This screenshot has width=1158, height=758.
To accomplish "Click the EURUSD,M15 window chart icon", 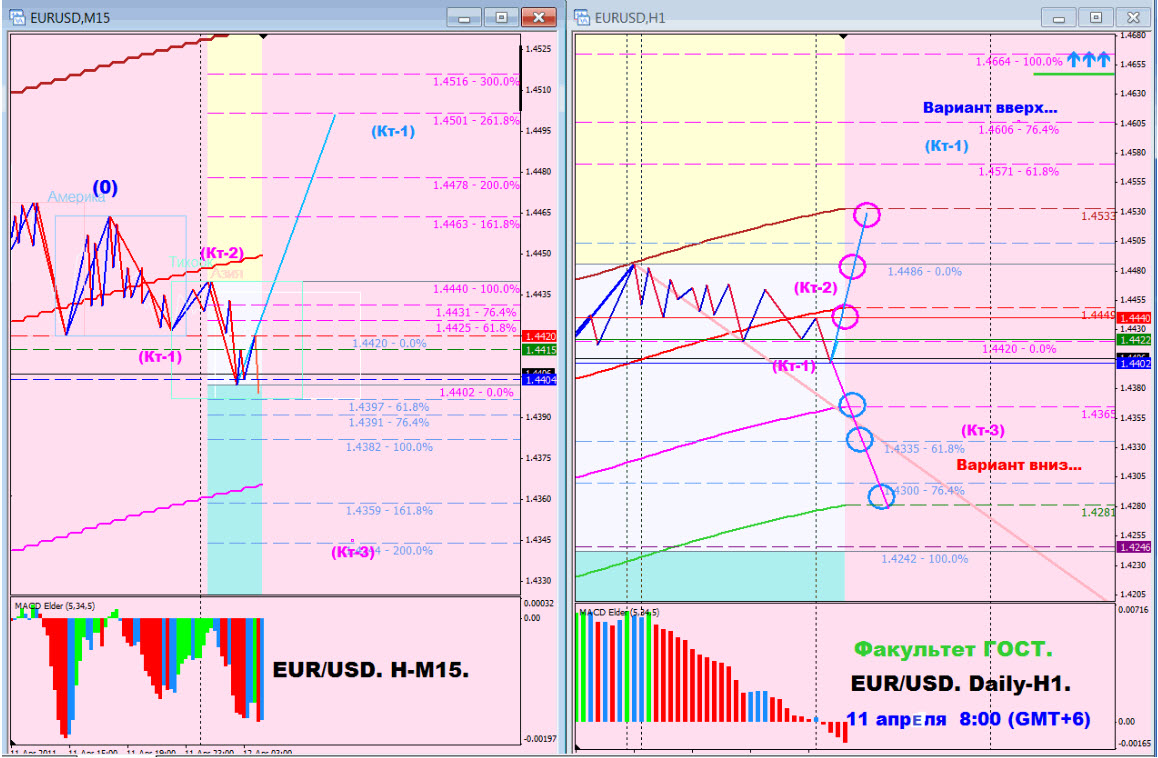I will click(x=17, y=17).
